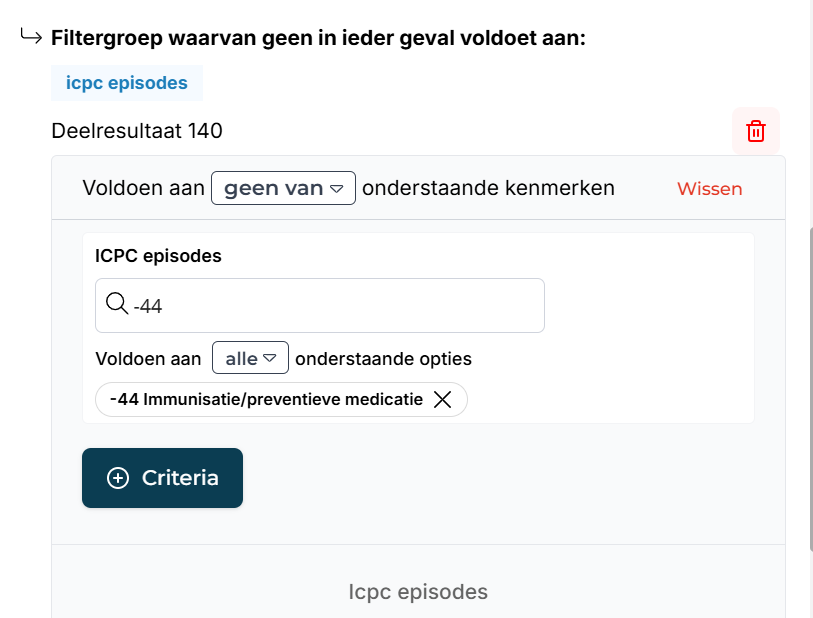This screenshot has height=618, width=813.
Task: Remove the -44 Immunisatie/preventieve medicatie chip
Action: [x=442, y=399]
